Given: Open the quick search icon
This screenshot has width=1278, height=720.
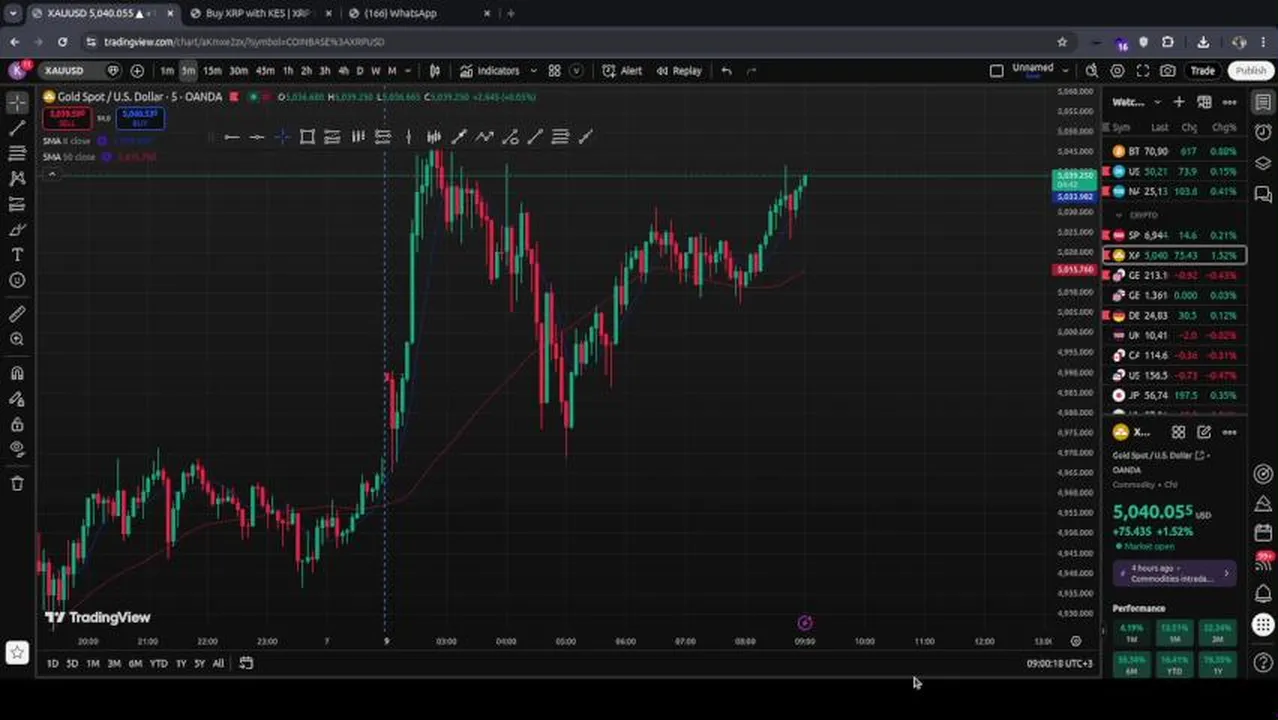Looking at the screenshot, I should coord(1092,71).
